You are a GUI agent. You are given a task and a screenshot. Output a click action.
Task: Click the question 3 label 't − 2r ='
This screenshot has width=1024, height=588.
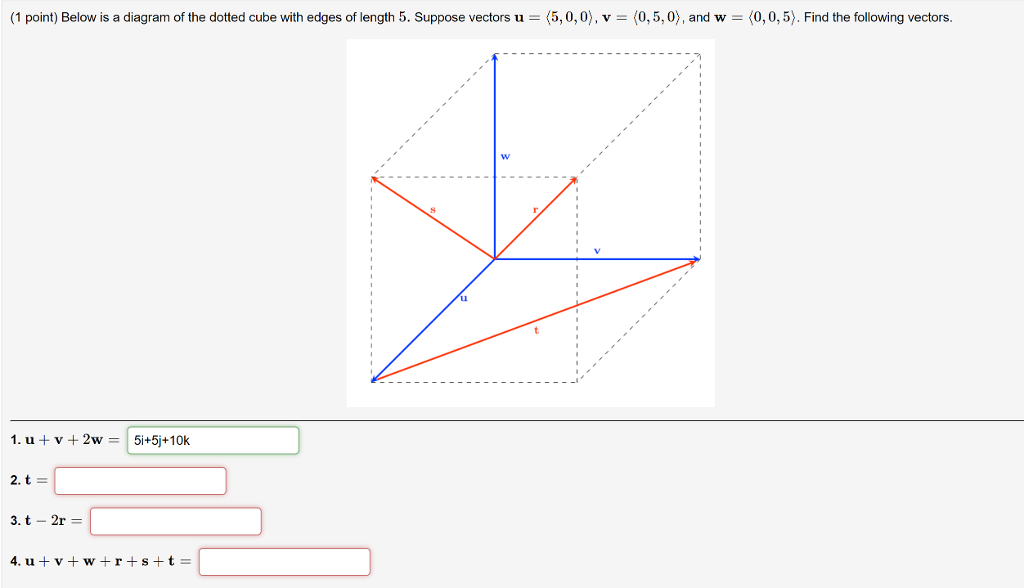coord(46,521)
